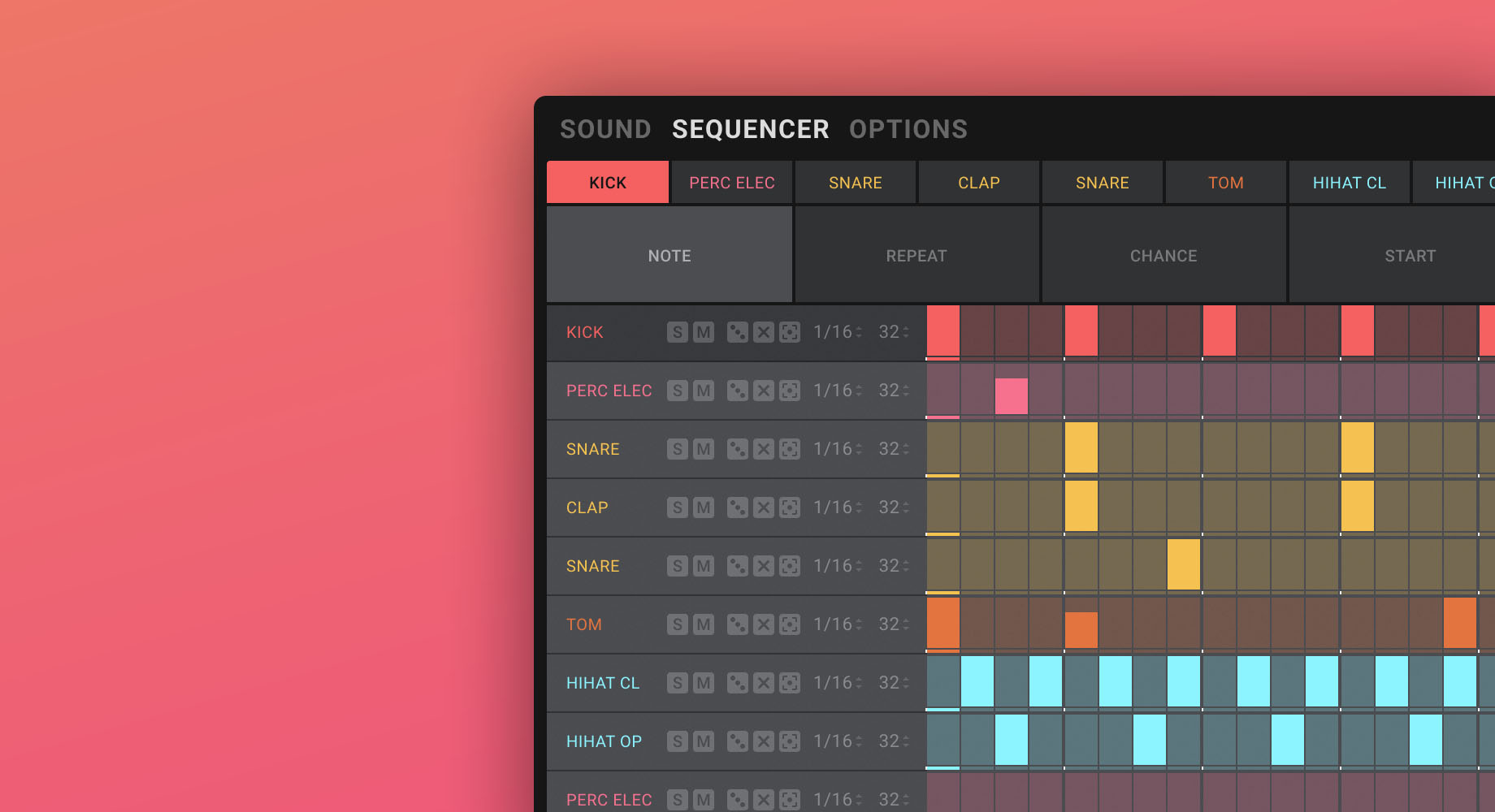Clear the HIHAT CL row pattern

pyautogui.click(x=764, y=683)
